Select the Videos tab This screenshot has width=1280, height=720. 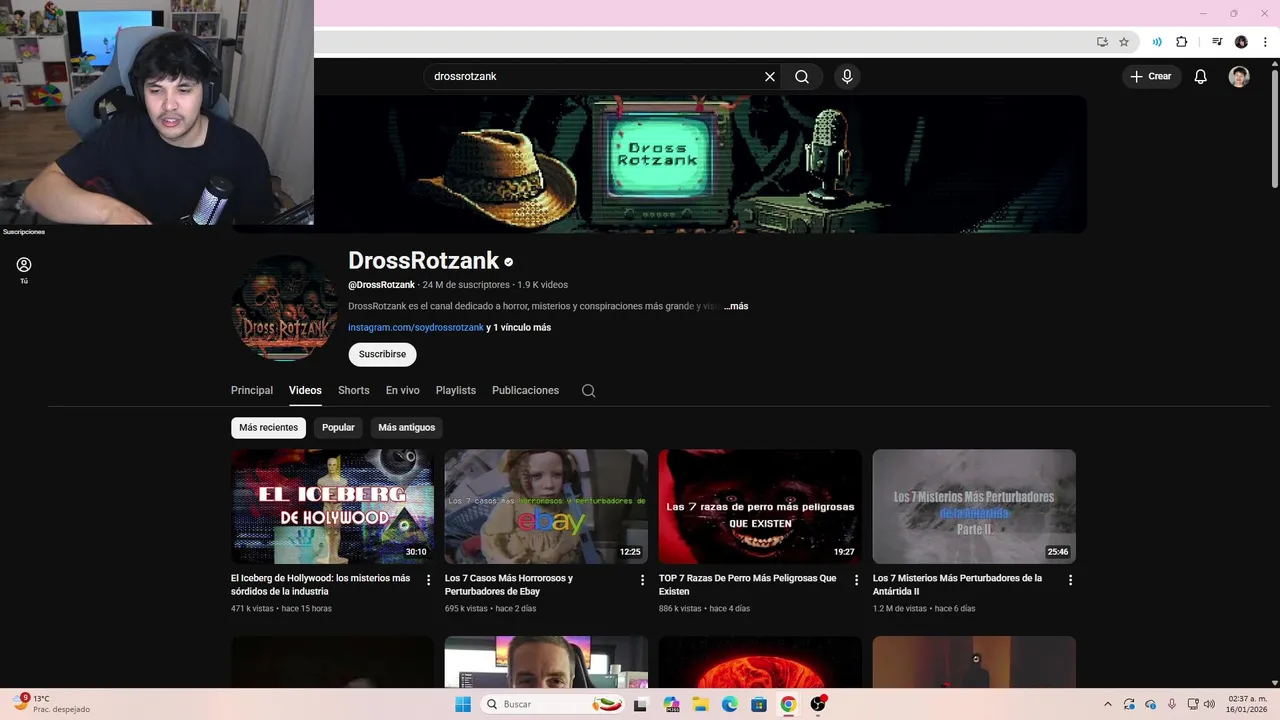(305, 390)
